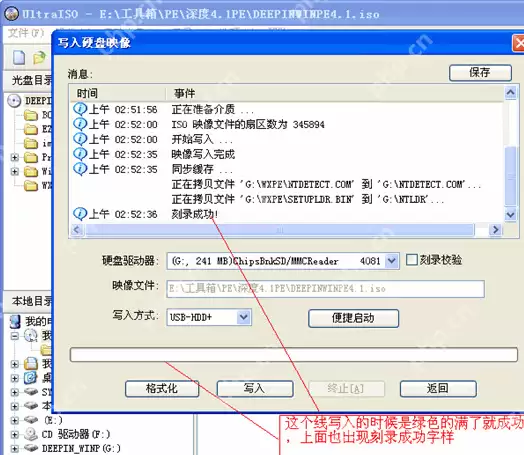
Task: Click info icon of 02:51:56 log entry
Action: (x=80, y=109)
